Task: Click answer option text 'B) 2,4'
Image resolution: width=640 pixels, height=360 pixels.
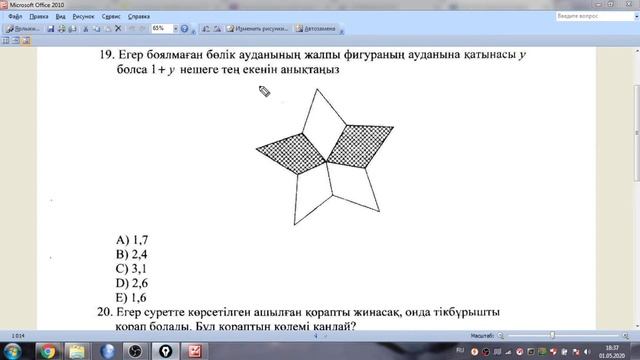Action: pos(131,254)
